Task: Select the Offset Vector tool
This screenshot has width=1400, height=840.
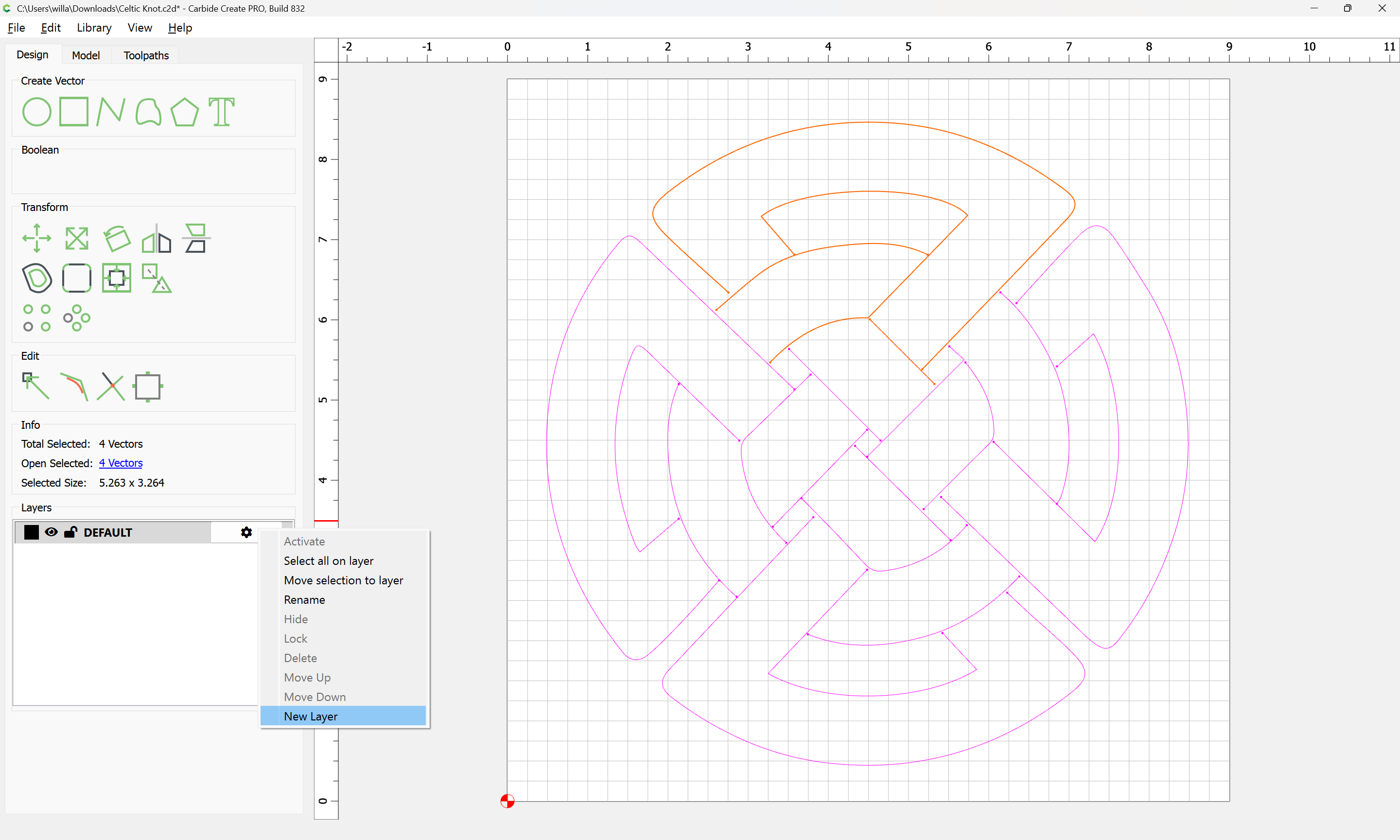Action: coord(37,278)
